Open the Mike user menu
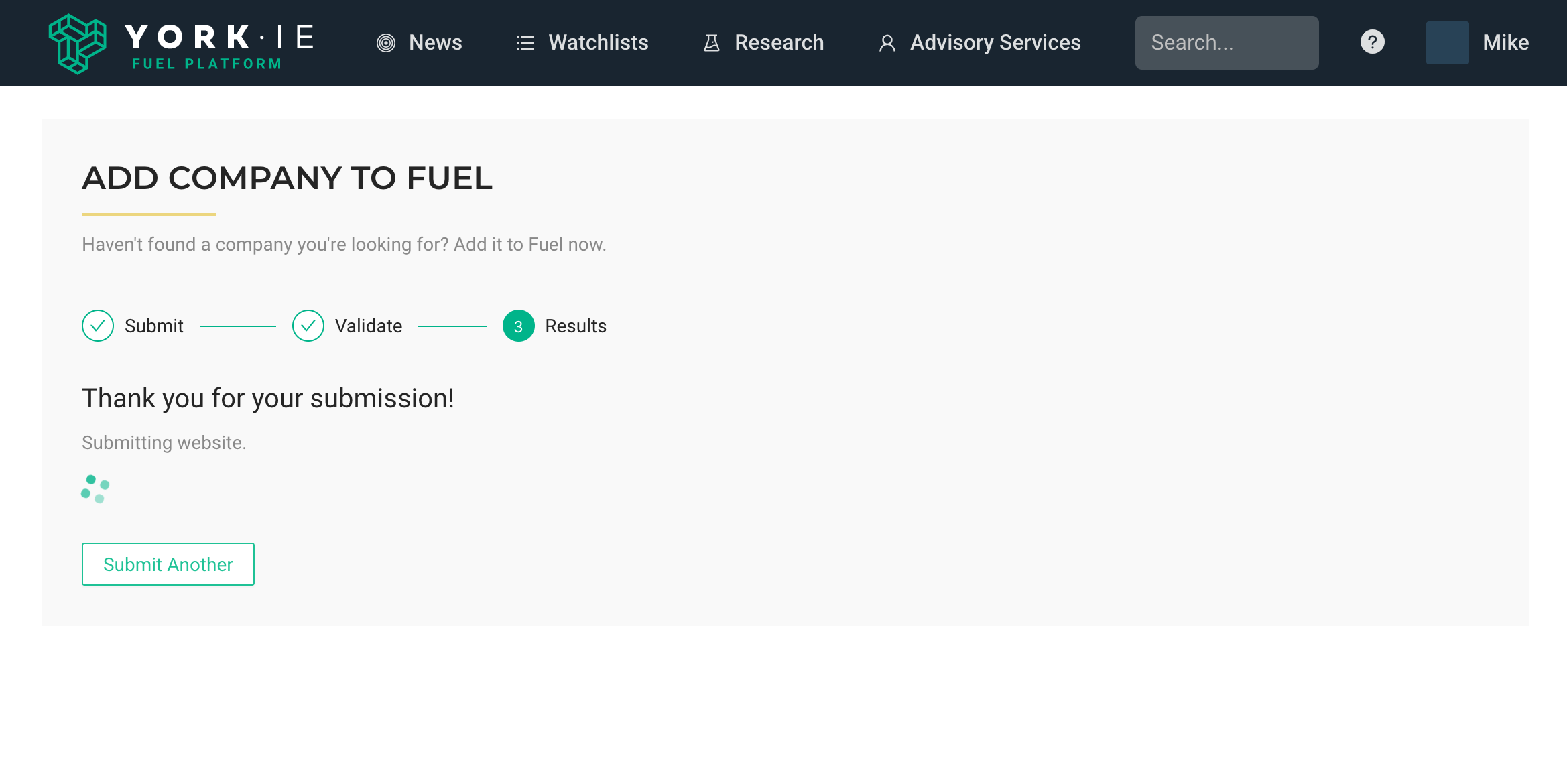 point(1505,42)
